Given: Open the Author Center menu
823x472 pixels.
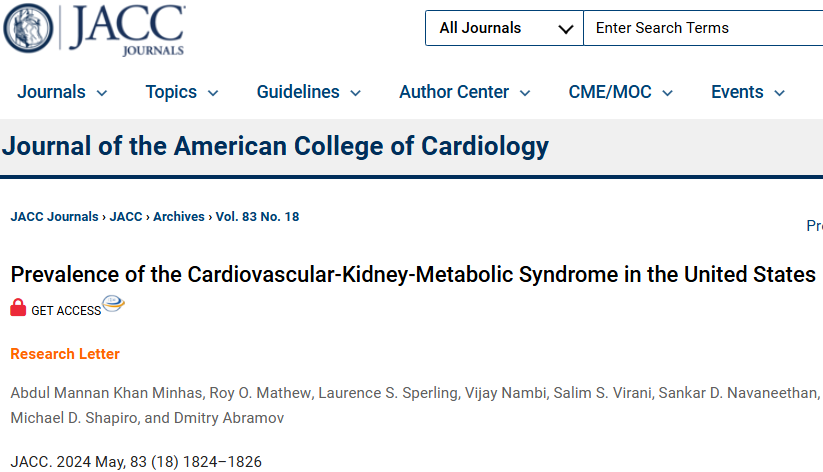Looking at the screenshot, I should click(x=465, y=92).
